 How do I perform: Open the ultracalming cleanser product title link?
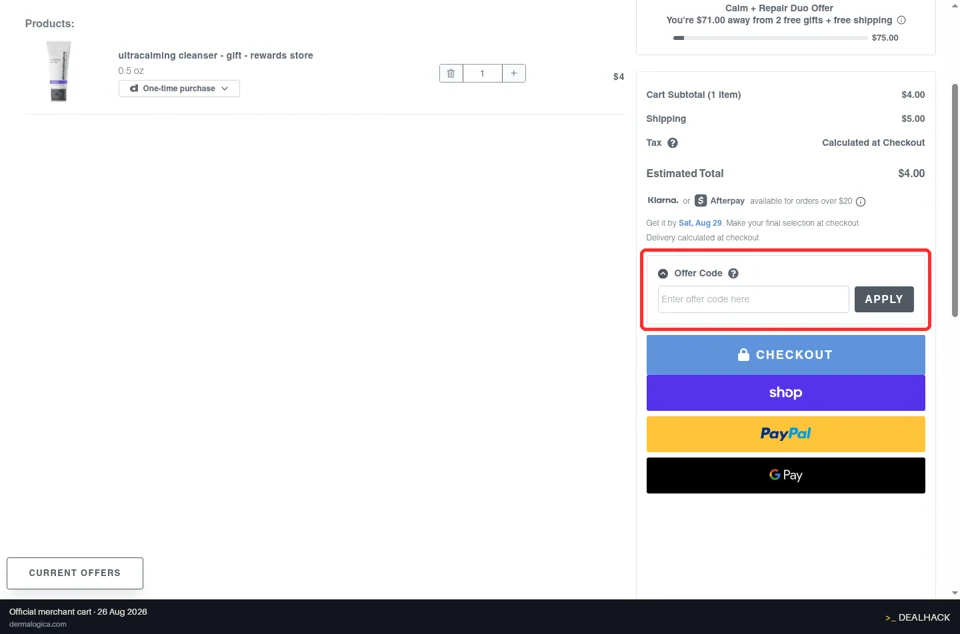[x=216, y=55]
